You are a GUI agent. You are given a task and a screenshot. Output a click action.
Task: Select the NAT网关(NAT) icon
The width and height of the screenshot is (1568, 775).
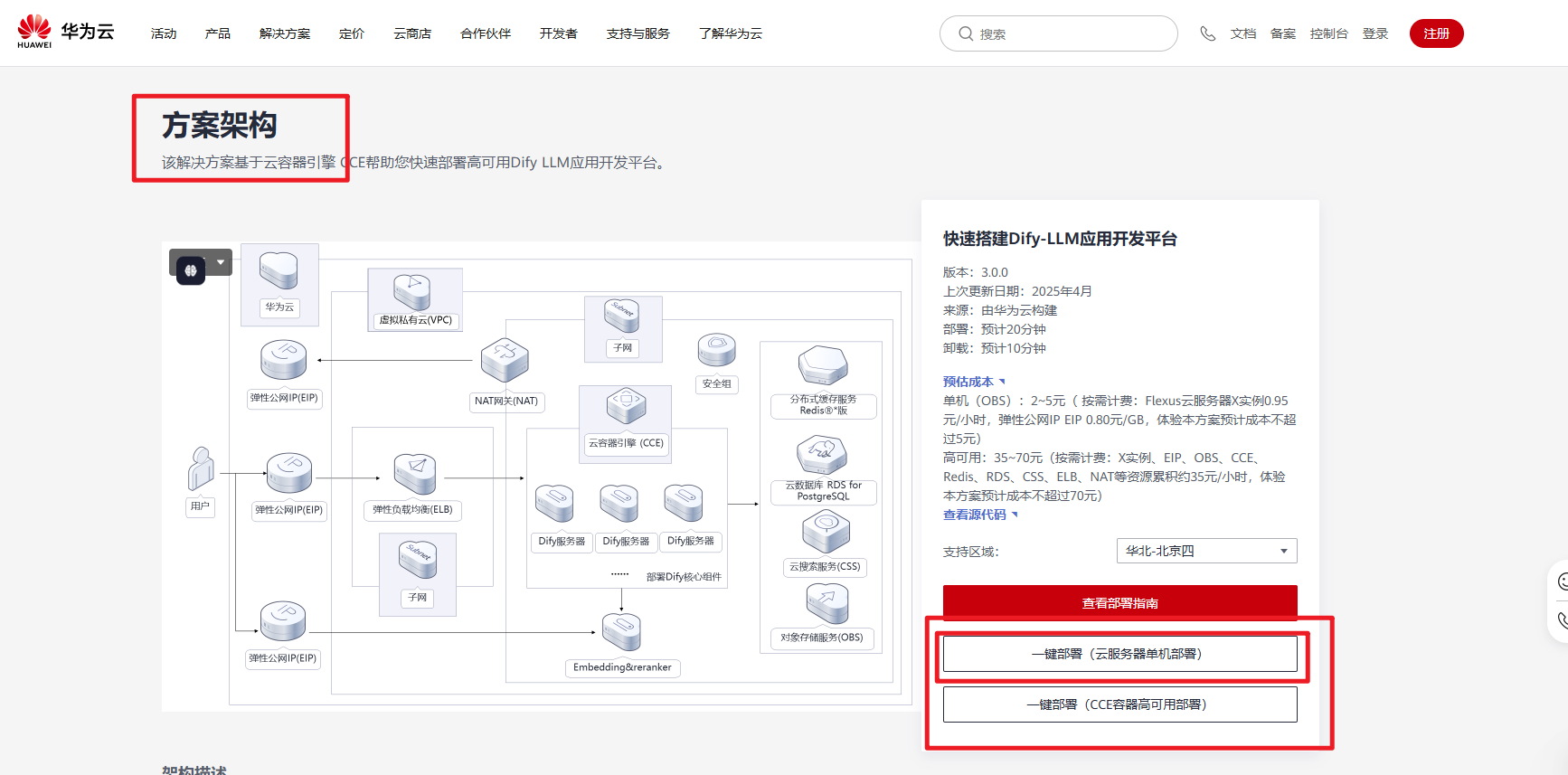click(505, 360)
